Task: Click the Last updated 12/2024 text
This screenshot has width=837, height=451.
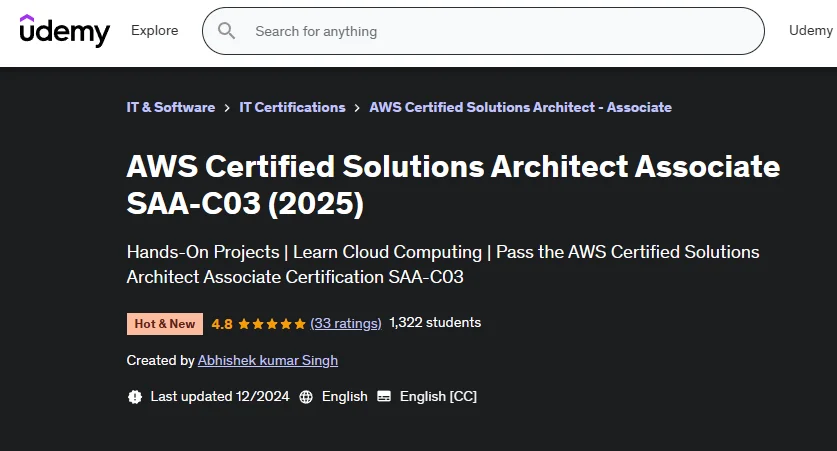Action: point(220,397)
